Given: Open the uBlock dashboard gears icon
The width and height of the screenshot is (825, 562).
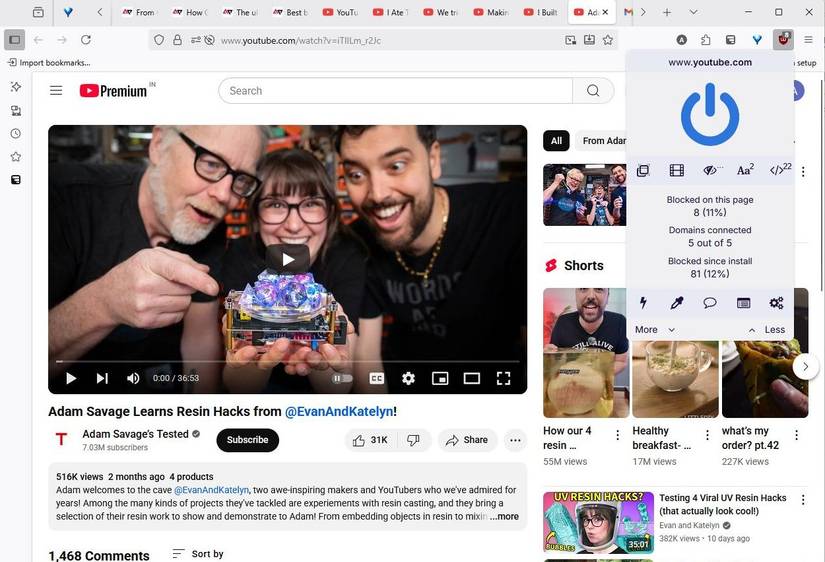Looking at the screenshot, I should (x=776, y=303).
